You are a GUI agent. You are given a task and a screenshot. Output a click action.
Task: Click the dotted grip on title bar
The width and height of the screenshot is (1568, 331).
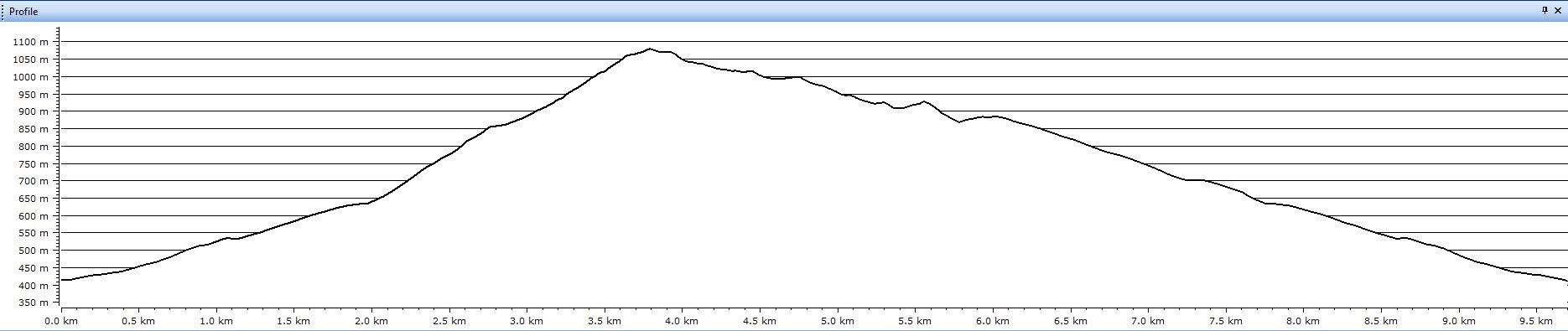tap(3, 12)
